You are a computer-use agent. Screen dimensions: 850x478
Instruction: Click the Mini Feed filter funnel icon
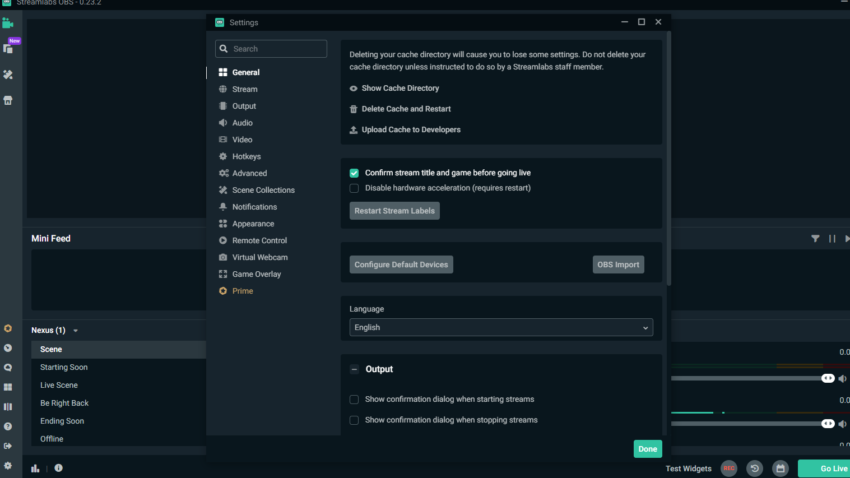pos(815,238)
